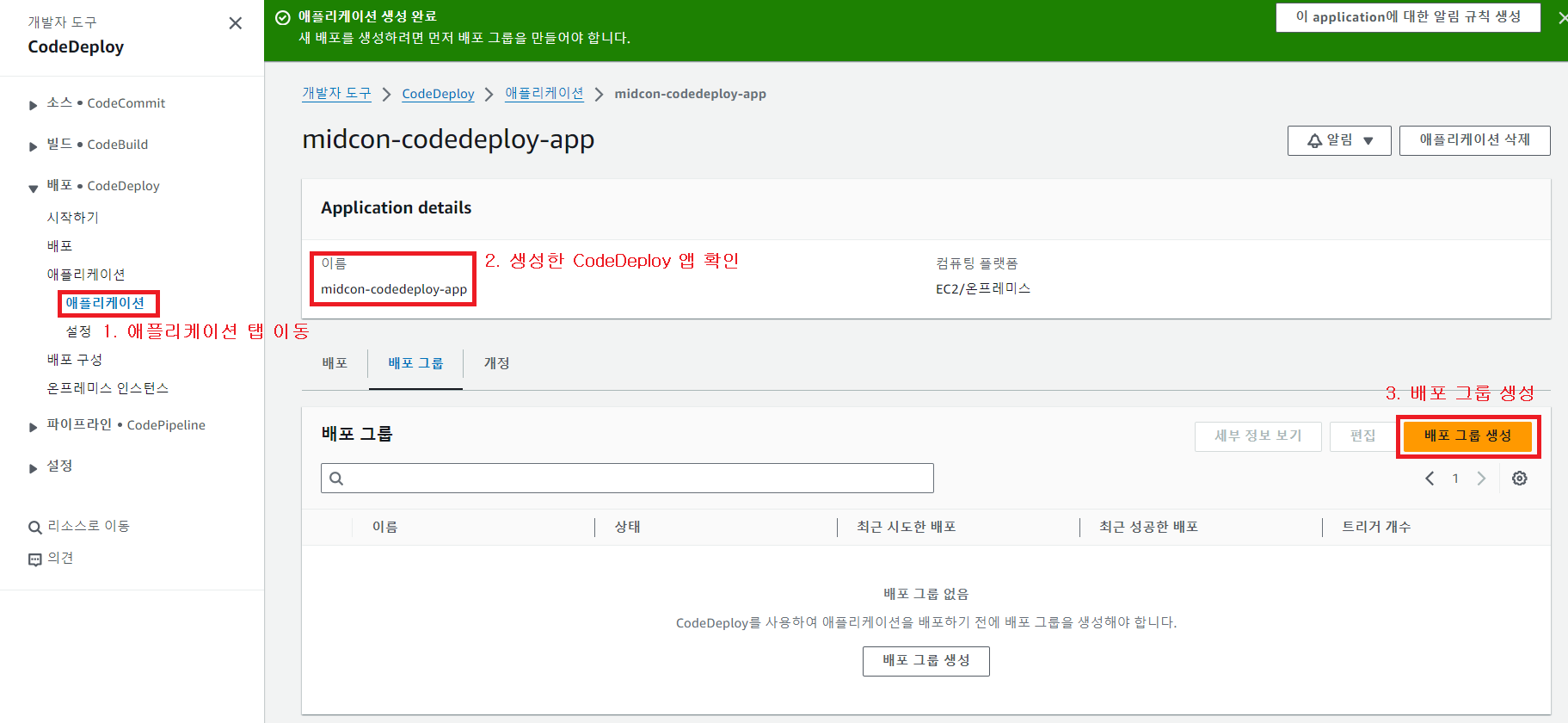
Task: Open the 개정 tab
Action: (x=496, y=363)
